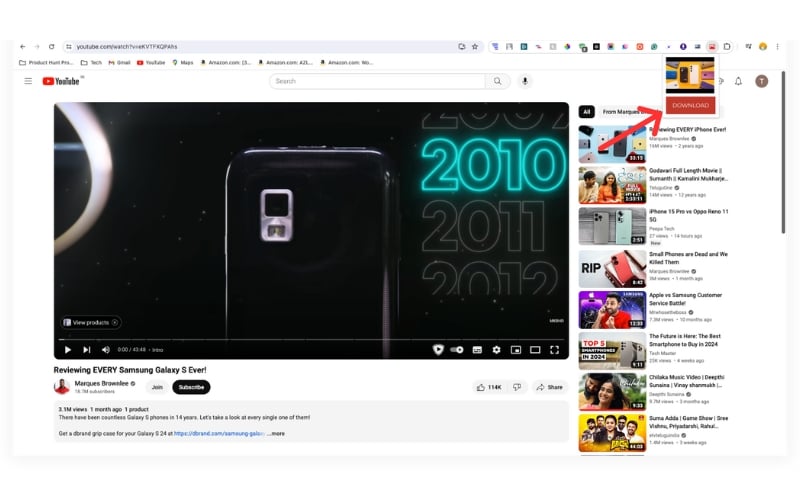Click the Marques Brownlee channel avatar
Image resolution: width=800 pixels, height=500 pixels.
click(62, 387)
